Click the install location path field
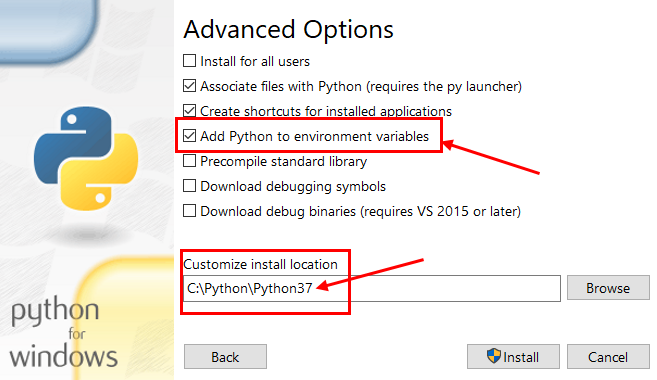 [x=372, y=288]
